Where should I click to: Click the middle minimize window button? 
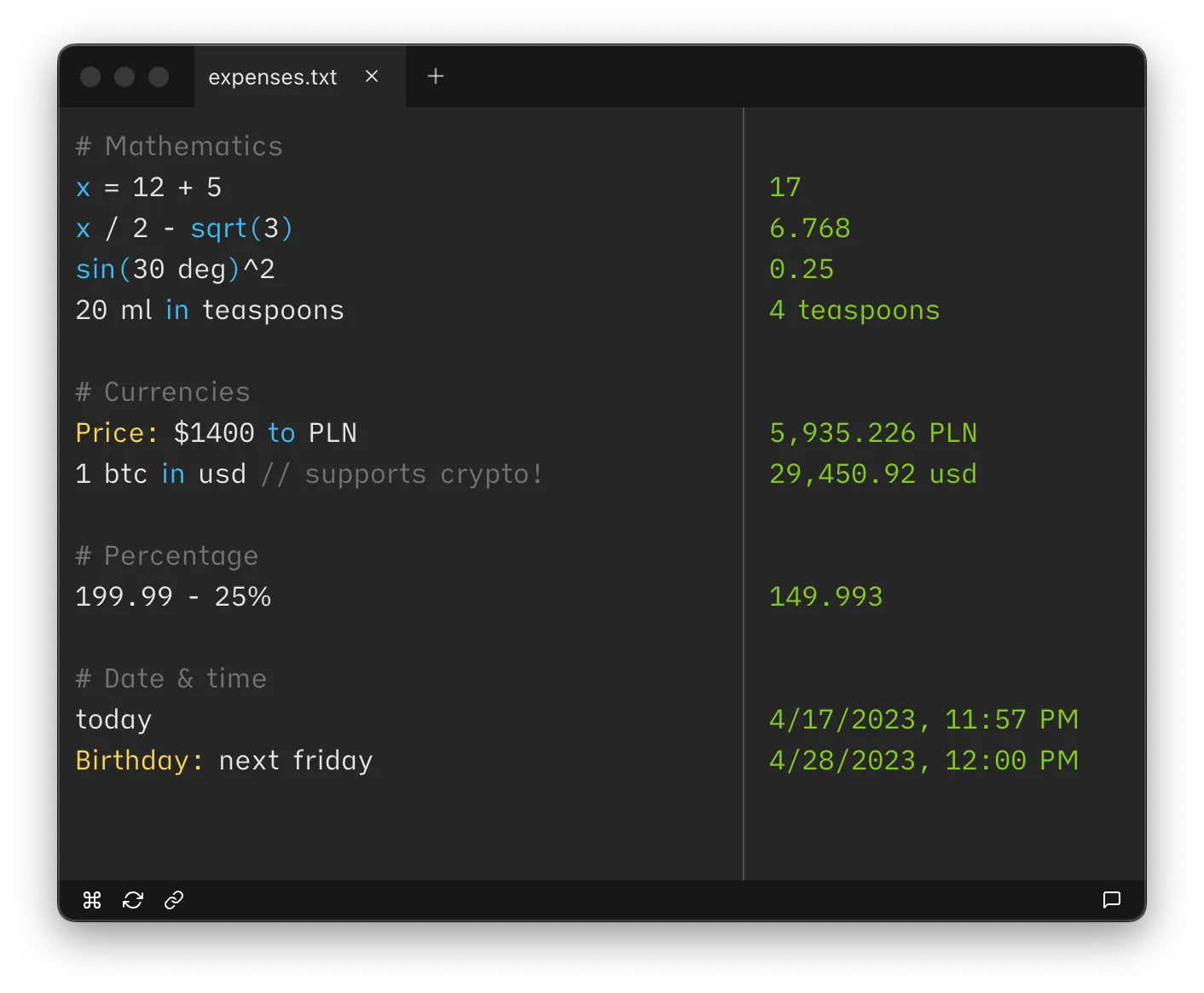(124, 77)
